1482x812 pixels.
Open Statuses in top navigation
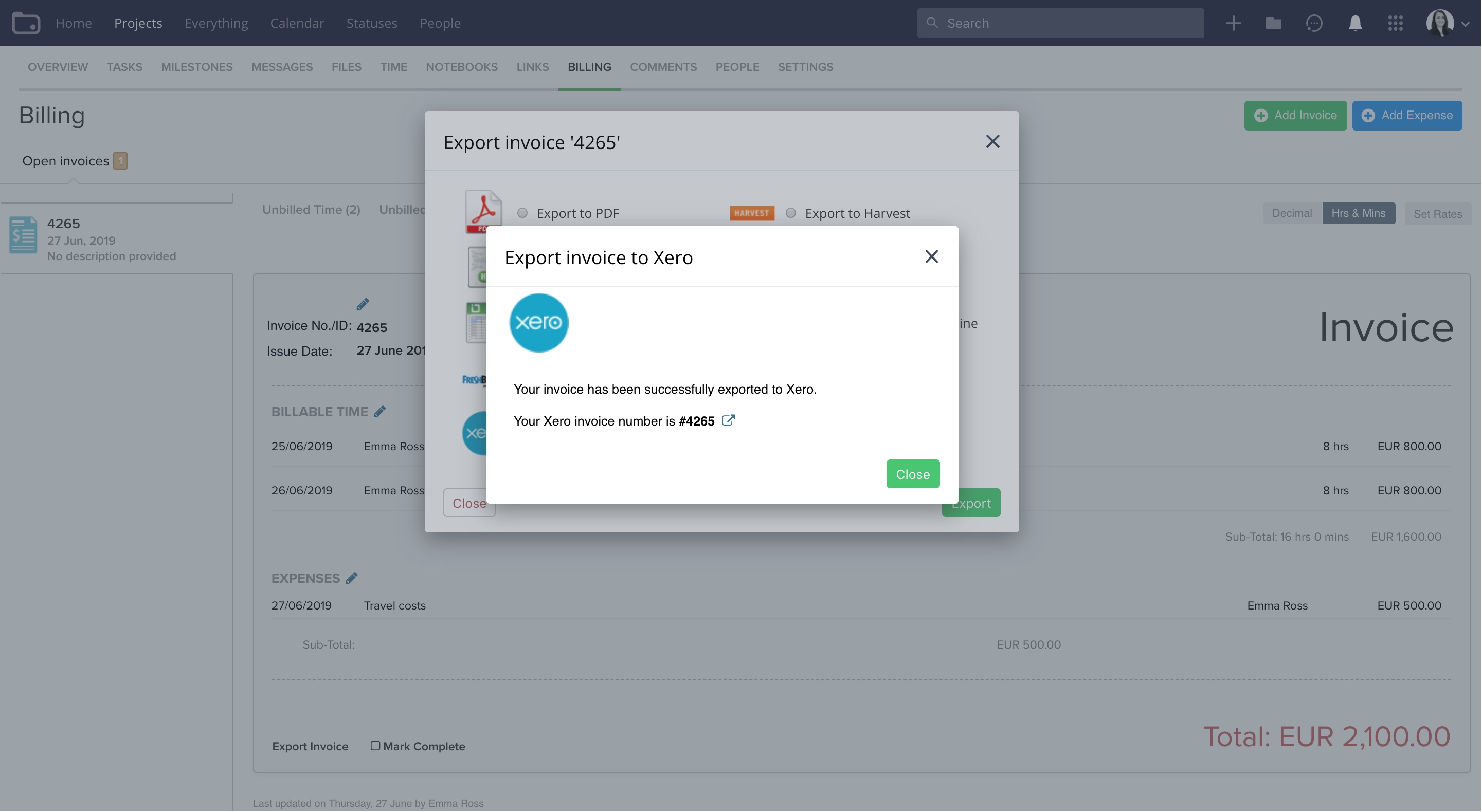(372, 23)
